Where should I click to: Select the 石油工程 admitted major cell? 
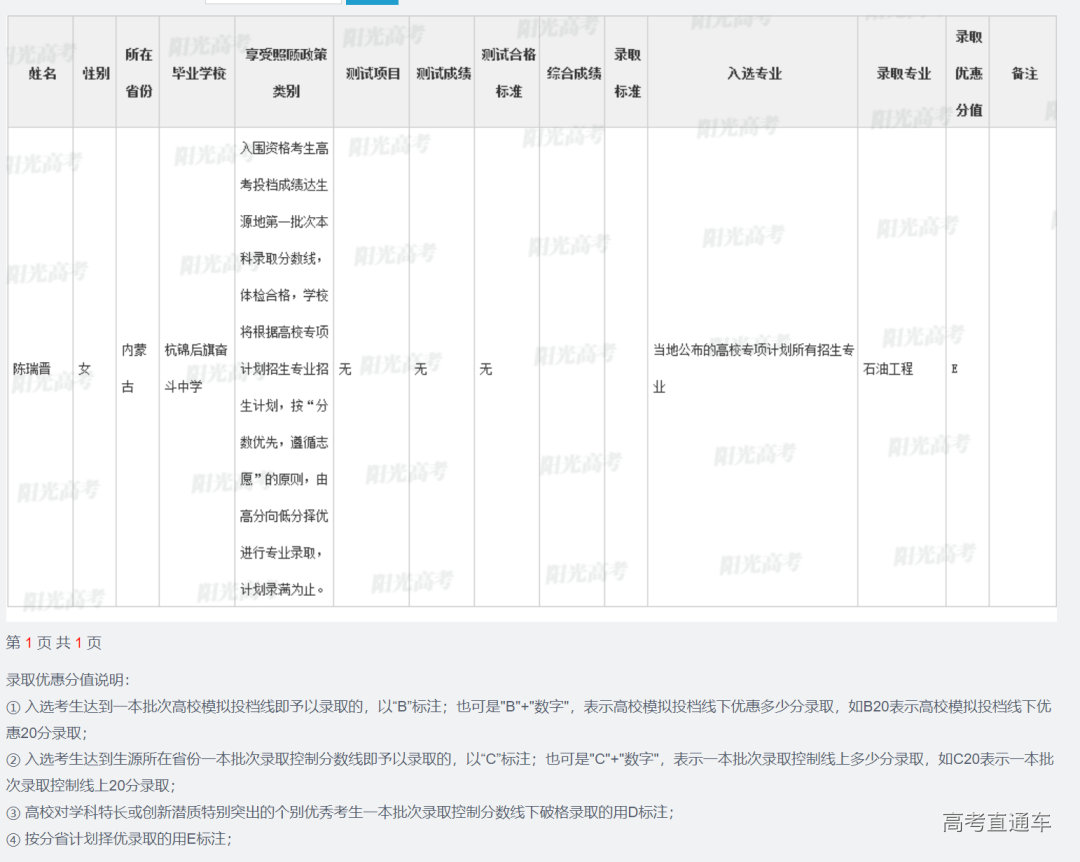point(888,369)
